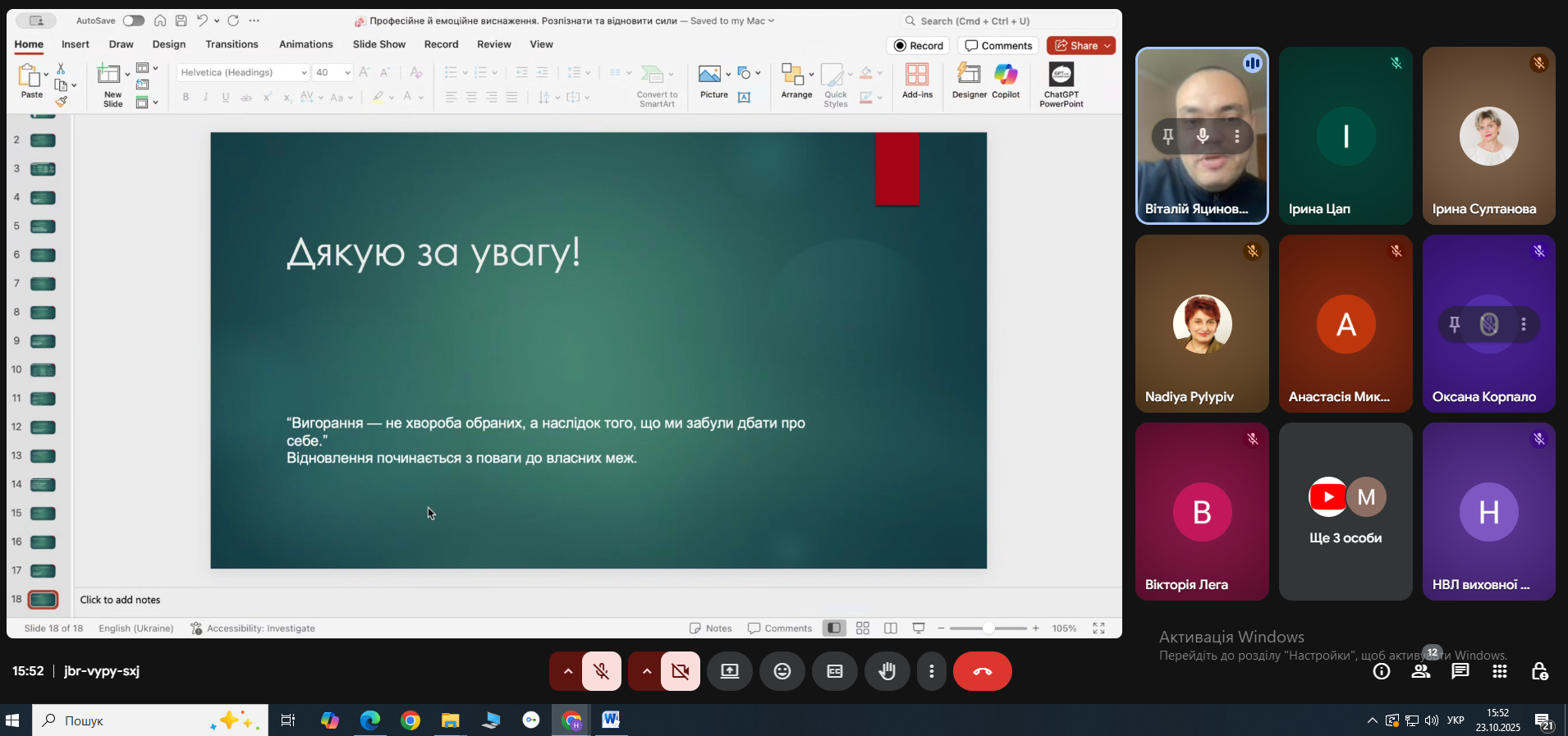Open the font size 40 dropdown
1568x736 pixels.
click(347, 72)
